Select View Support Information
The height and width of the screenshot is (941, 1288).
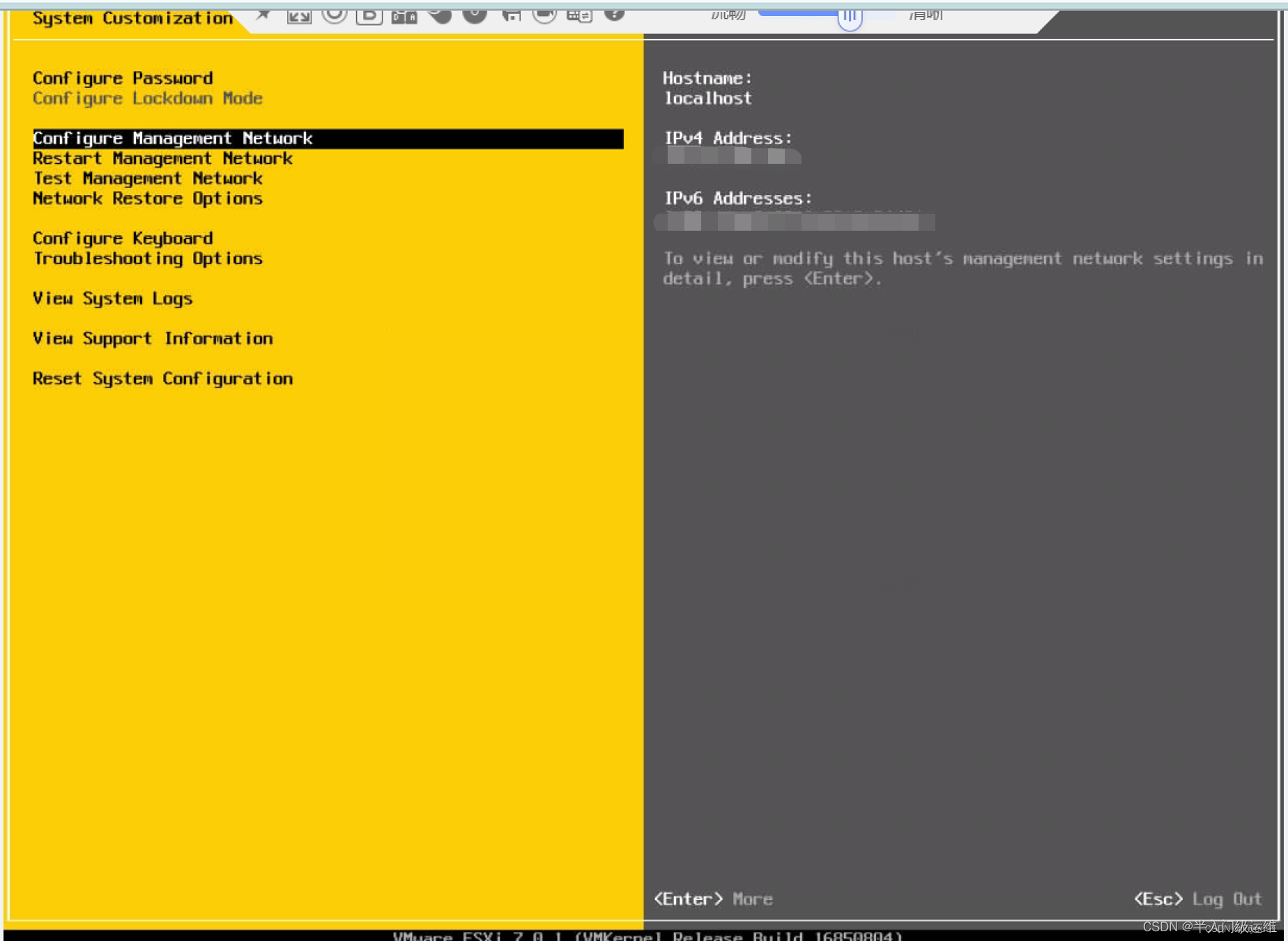coord(153,338)
